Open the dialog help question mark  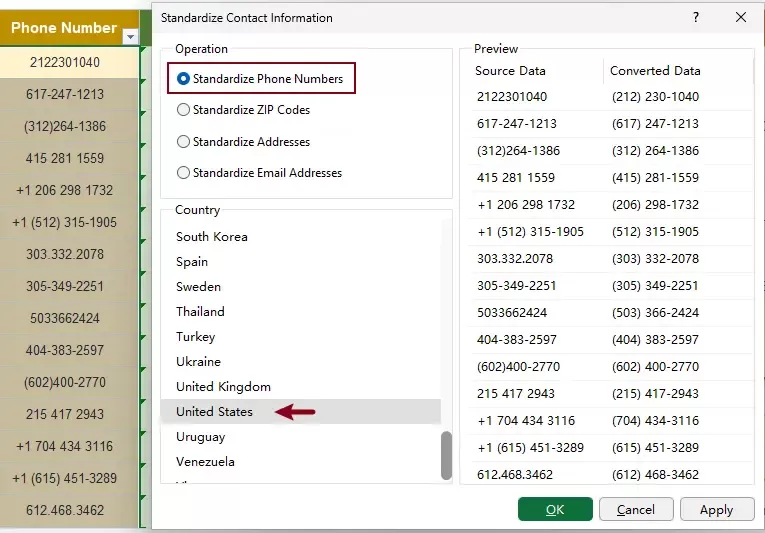(696, 17)
